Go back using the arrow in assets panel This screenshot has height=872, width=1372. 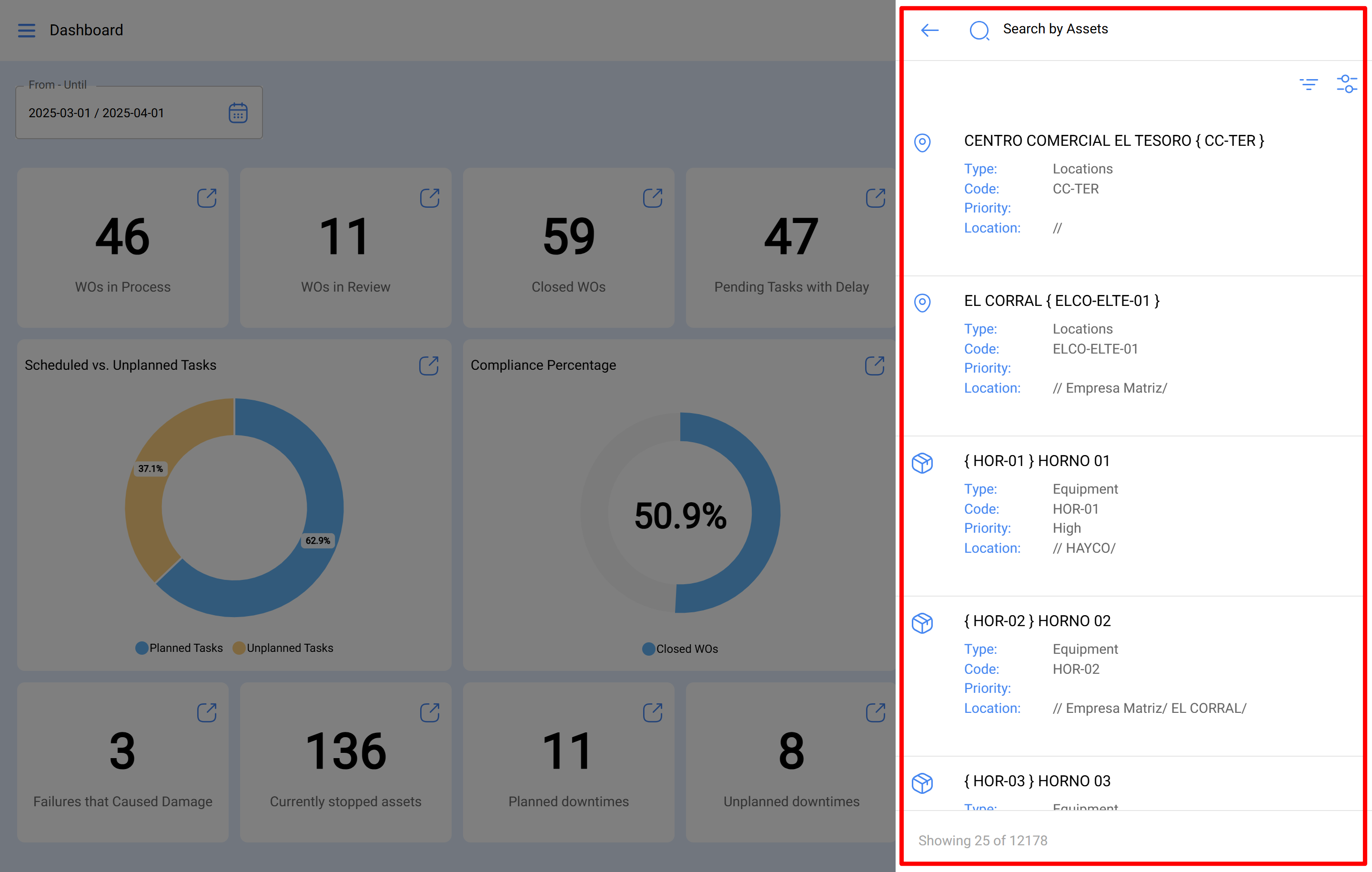(930, 30)
